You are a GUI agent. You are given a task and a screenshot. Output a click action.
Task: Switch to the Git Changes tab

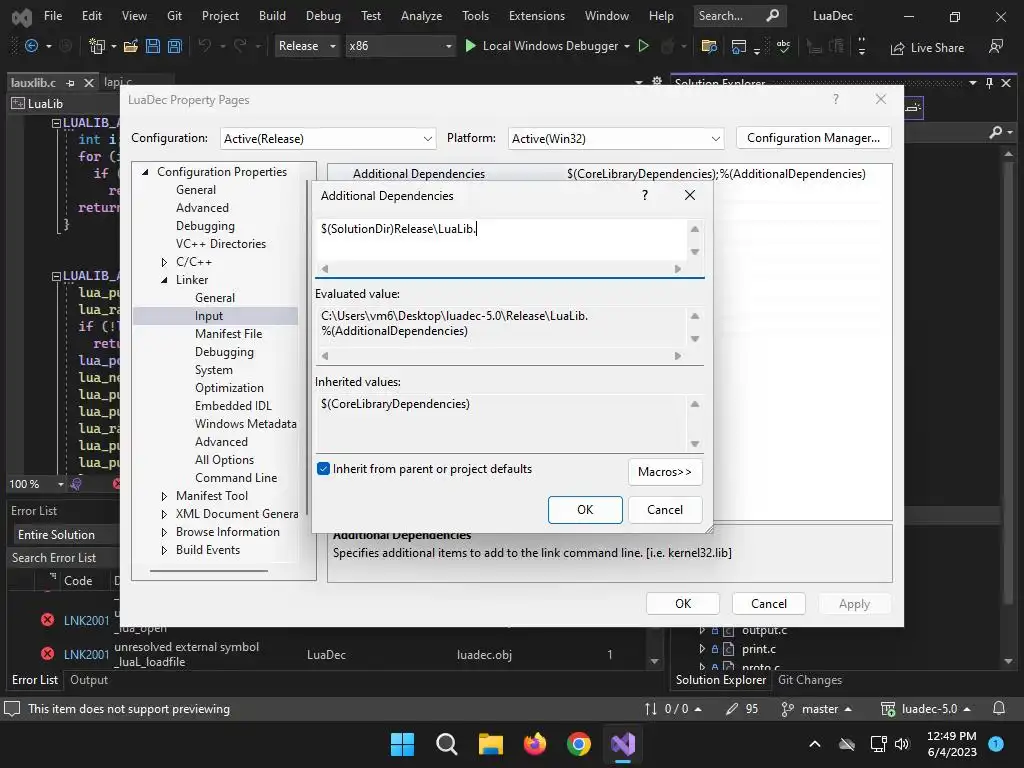810,680
